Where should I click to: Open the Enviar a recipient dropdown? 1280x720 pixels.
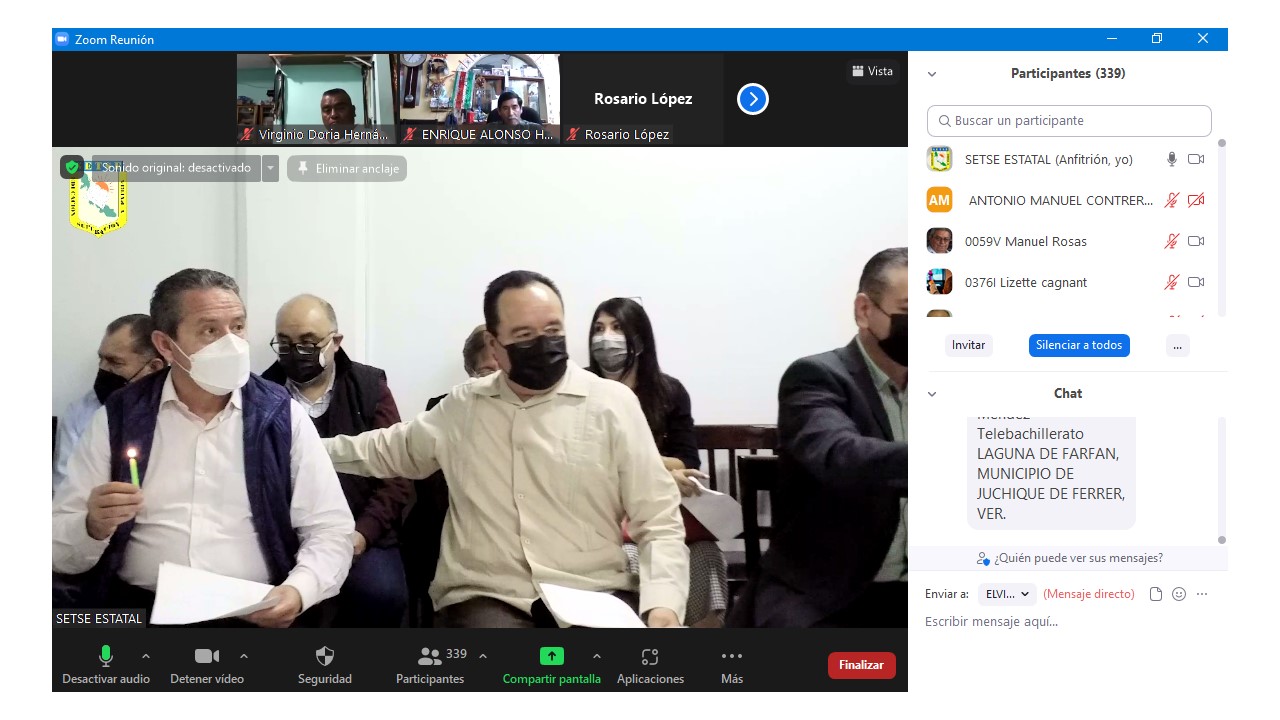point(1007,594)
